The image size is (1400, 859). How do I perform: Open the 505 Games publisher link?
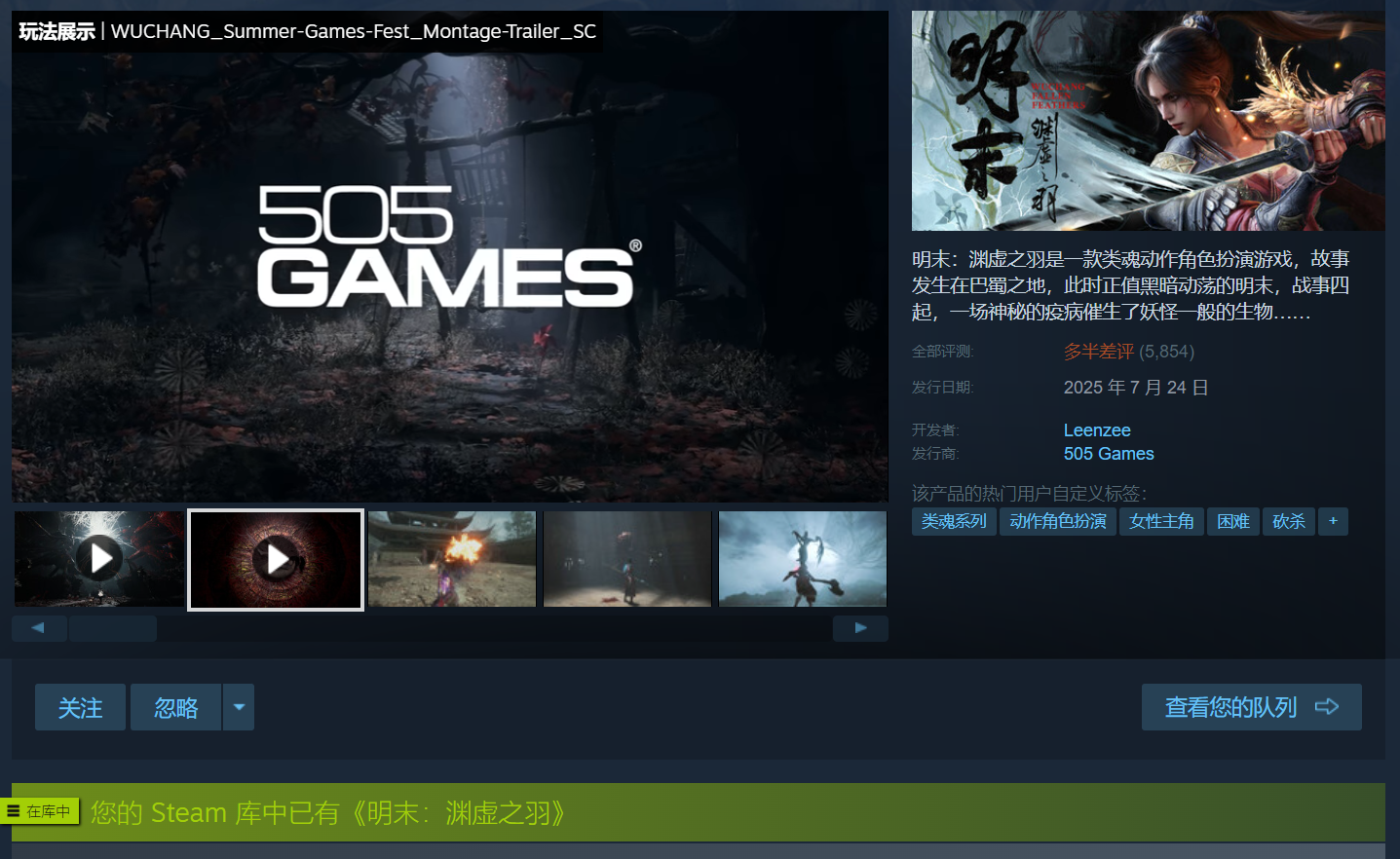tap(1109, 454)
